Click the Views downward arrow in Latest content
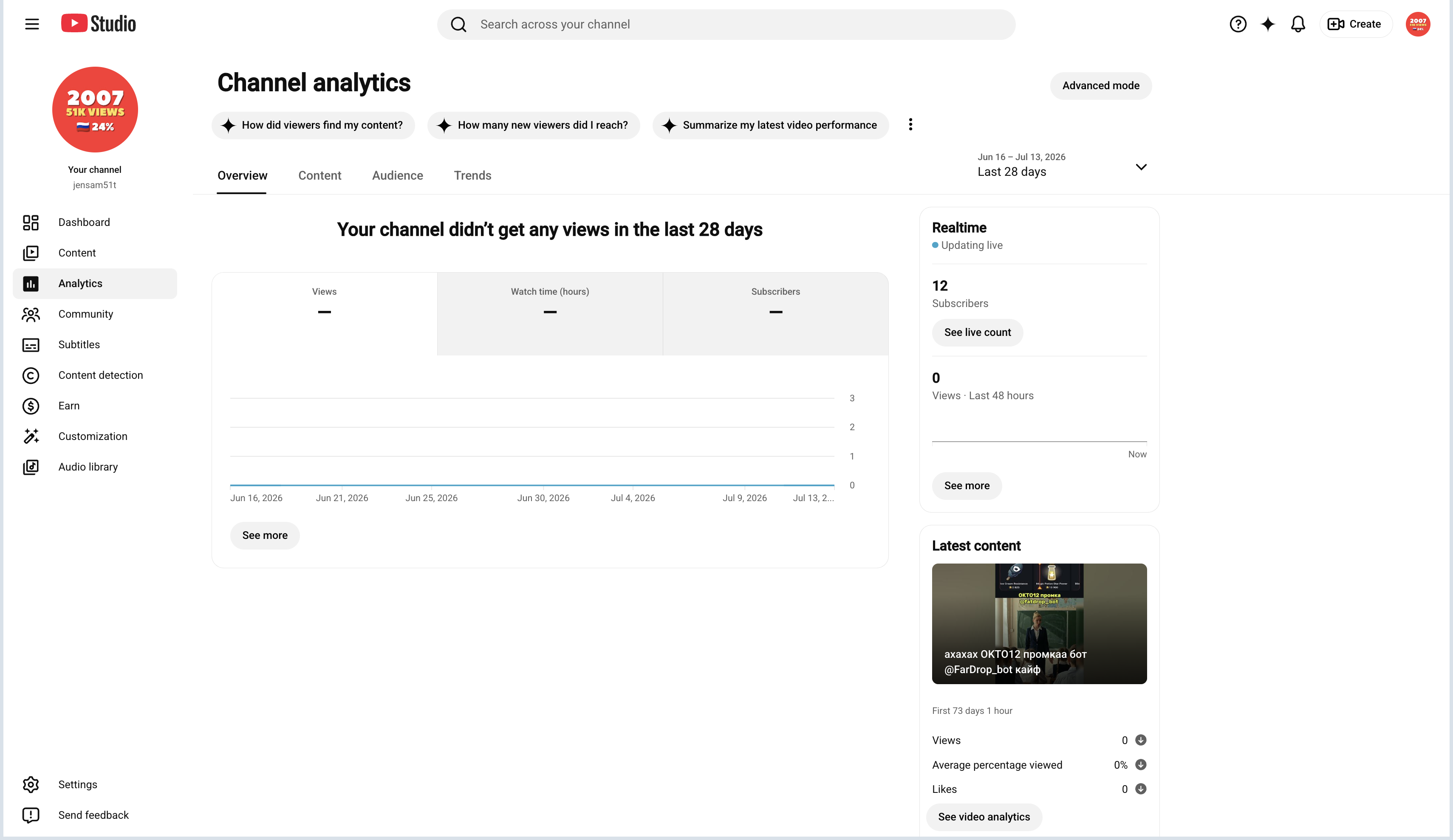 (x=1140, y=740)
